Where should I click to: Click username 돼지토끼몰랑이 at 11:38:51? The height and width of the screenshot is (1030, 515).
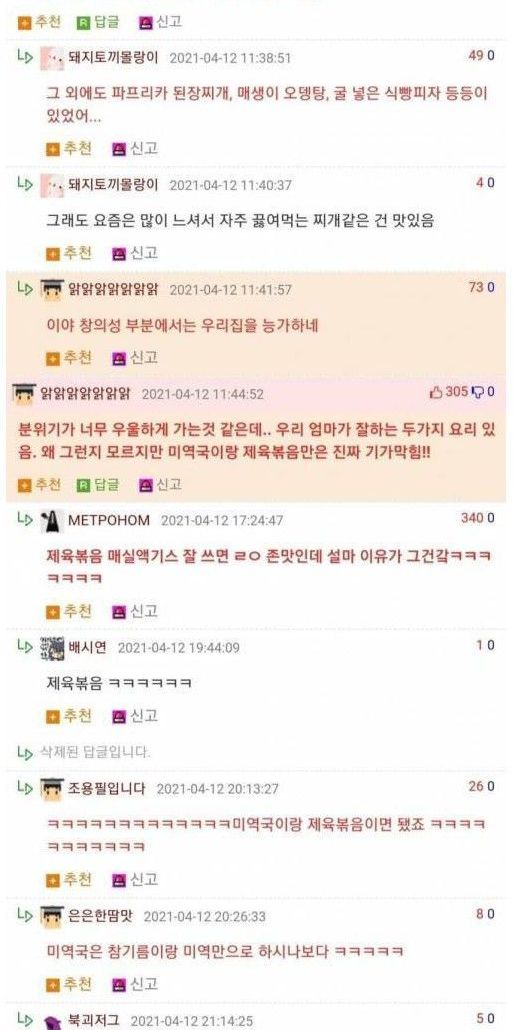click(x=113, y=57)
